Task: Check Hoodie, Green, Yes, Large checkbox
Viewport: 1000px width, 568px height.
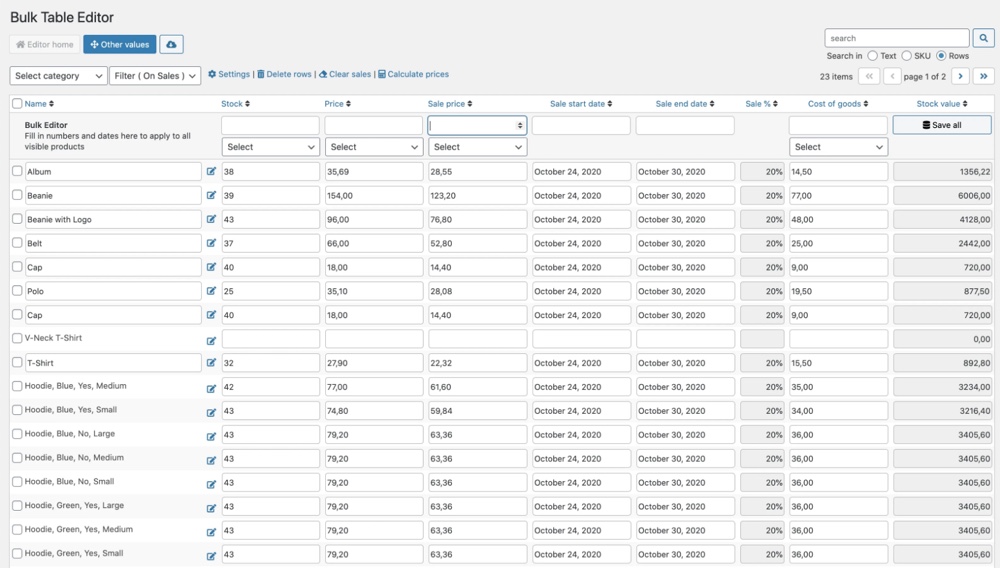Action: pos(17,506)
